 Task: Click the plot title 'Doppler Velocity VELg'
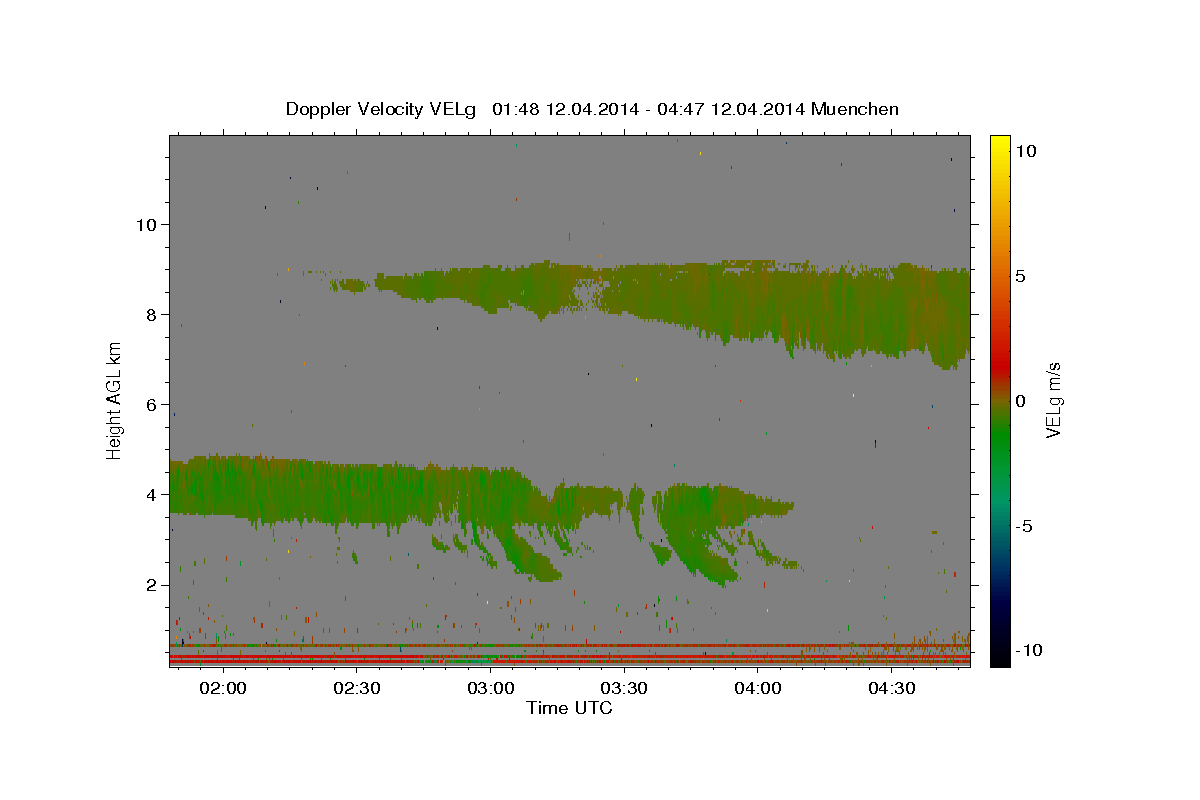382,109
